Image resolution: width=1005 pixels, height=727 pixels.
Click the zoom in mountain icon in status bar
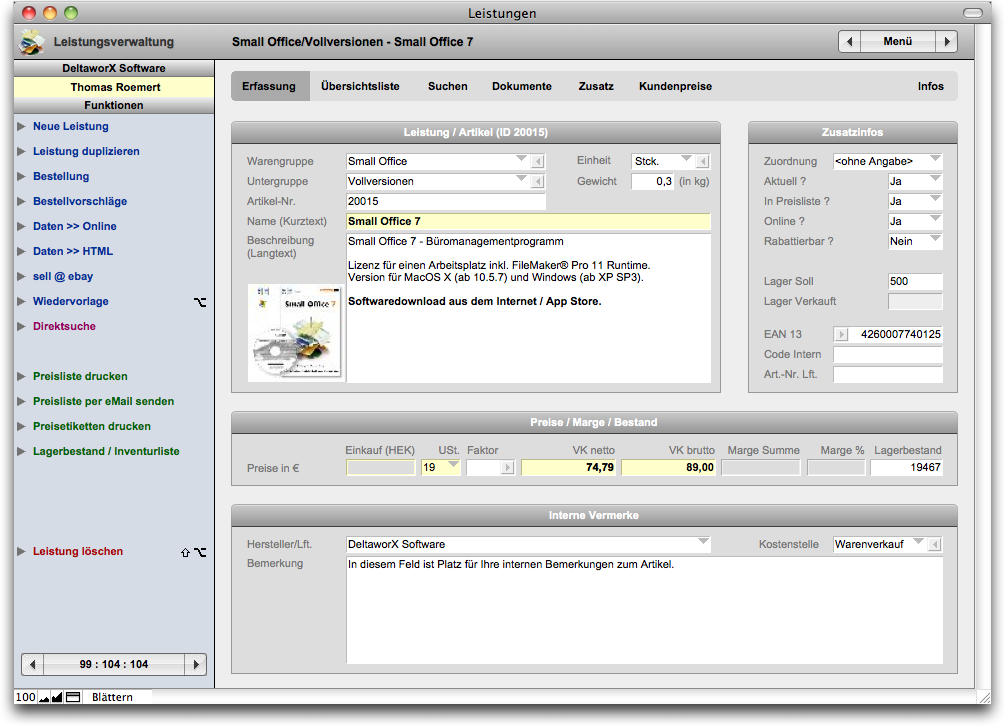click(x=57, y=698)
